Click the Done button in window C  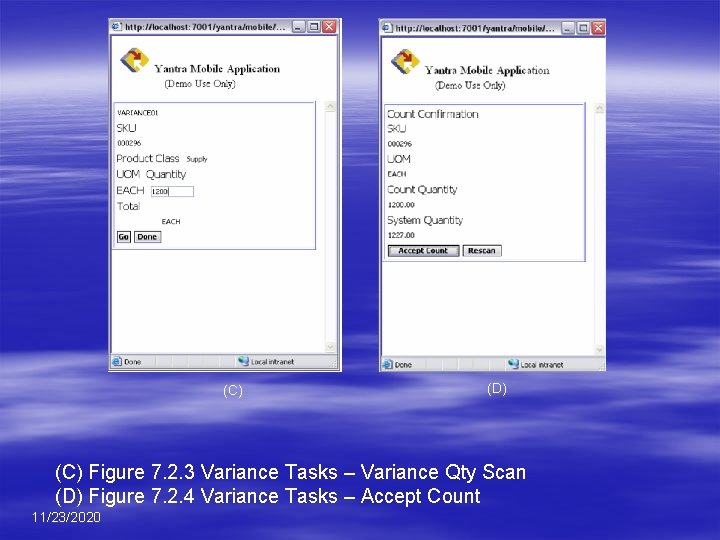(147, 237)
